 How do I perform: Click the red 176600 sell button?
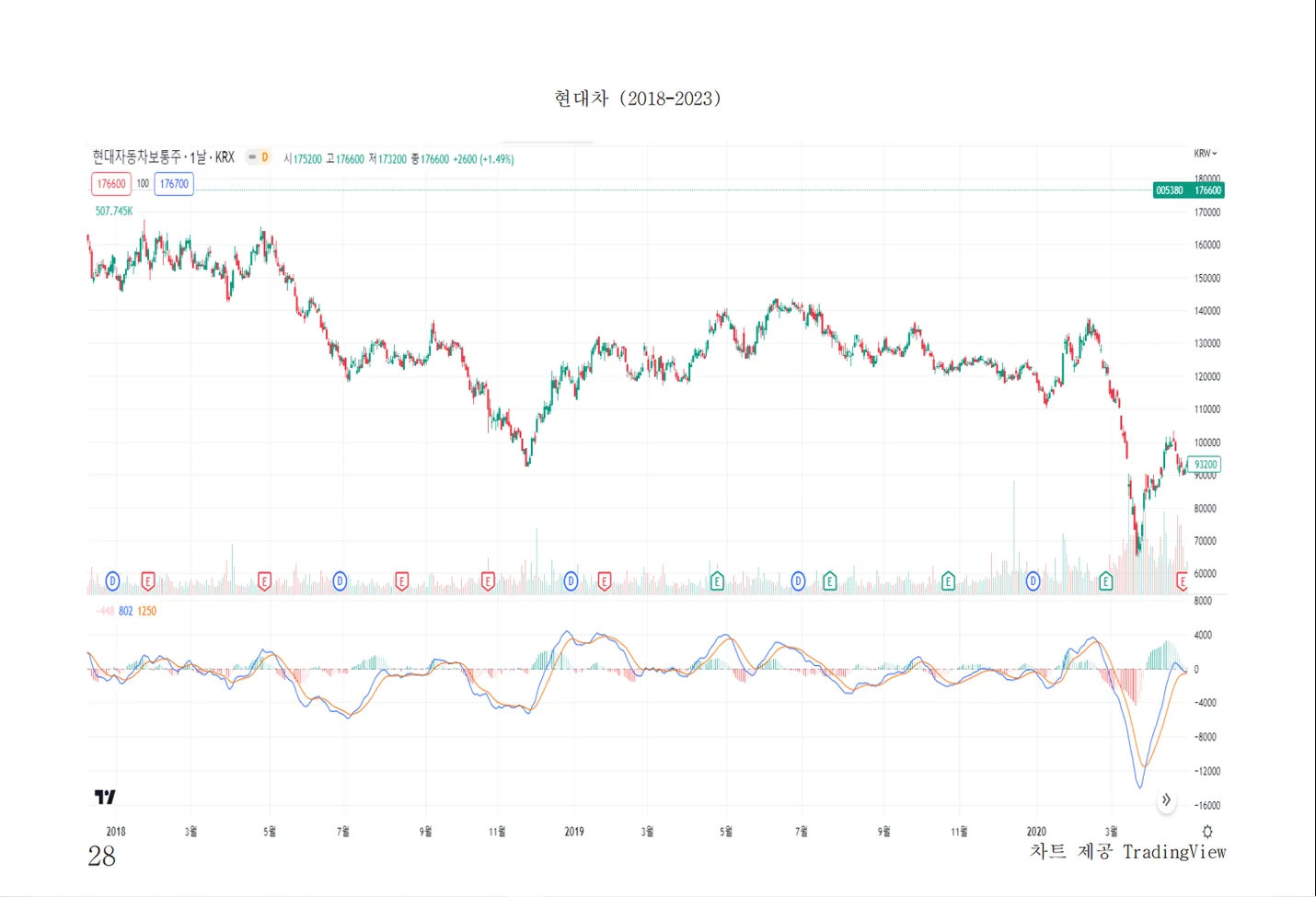(x=111, y=184)
